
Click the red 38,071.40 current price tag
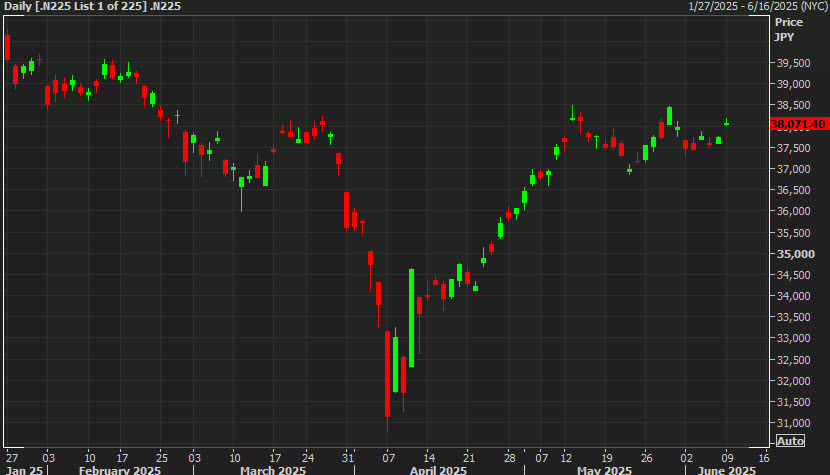click(x=798, y=124)
